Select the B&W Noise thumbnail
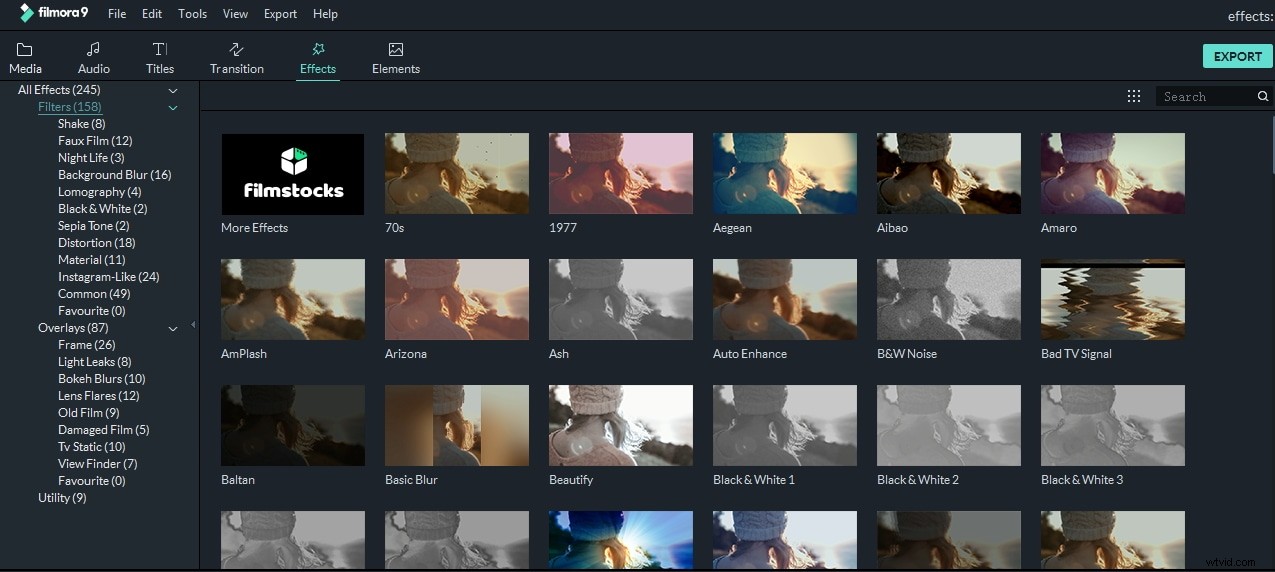Viewport: 1275px width, 572px height. coord(949,300)
